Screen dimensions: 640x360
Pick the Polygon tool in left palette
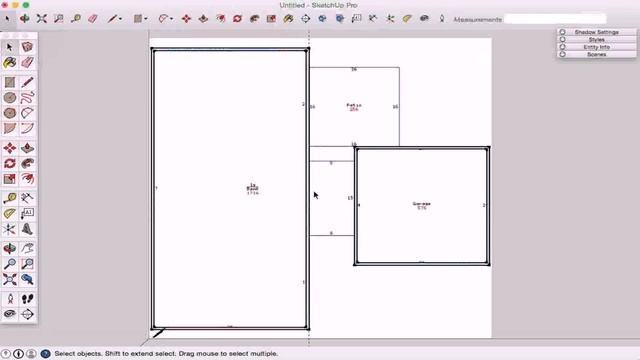coord(9,113)
